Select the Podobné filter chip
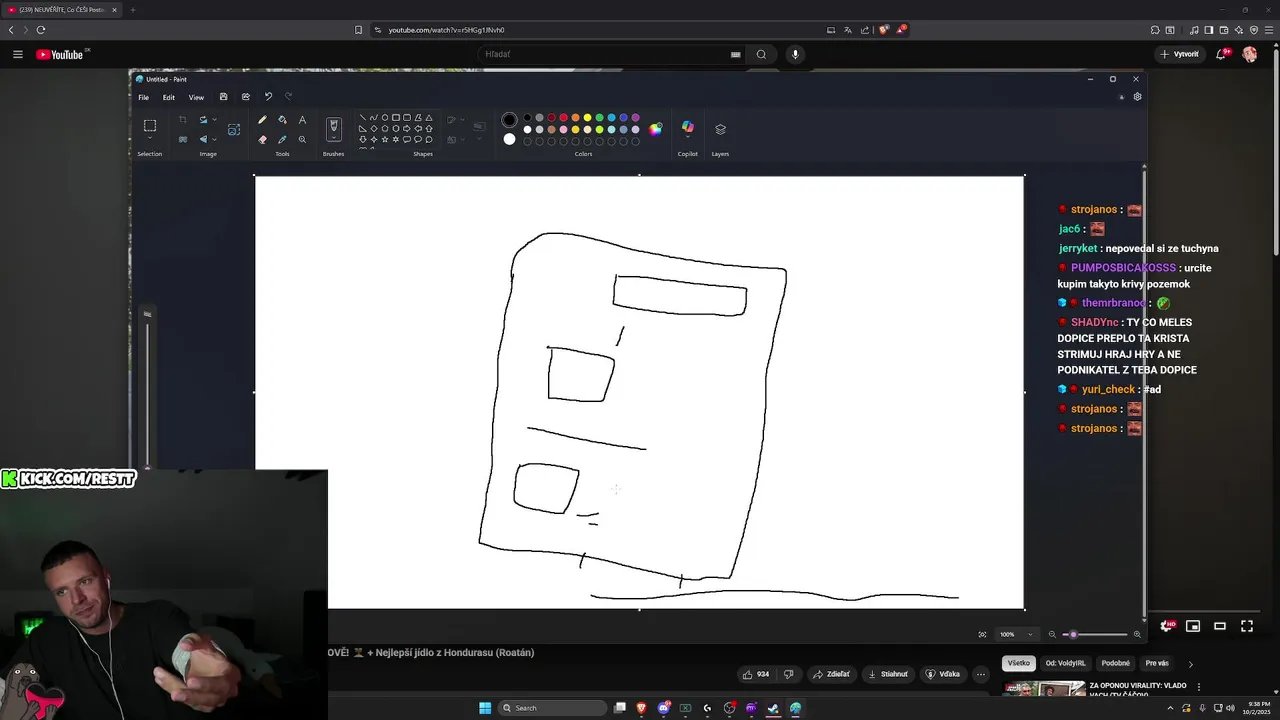This screenshot has height=720, width=1280. 1115,663
